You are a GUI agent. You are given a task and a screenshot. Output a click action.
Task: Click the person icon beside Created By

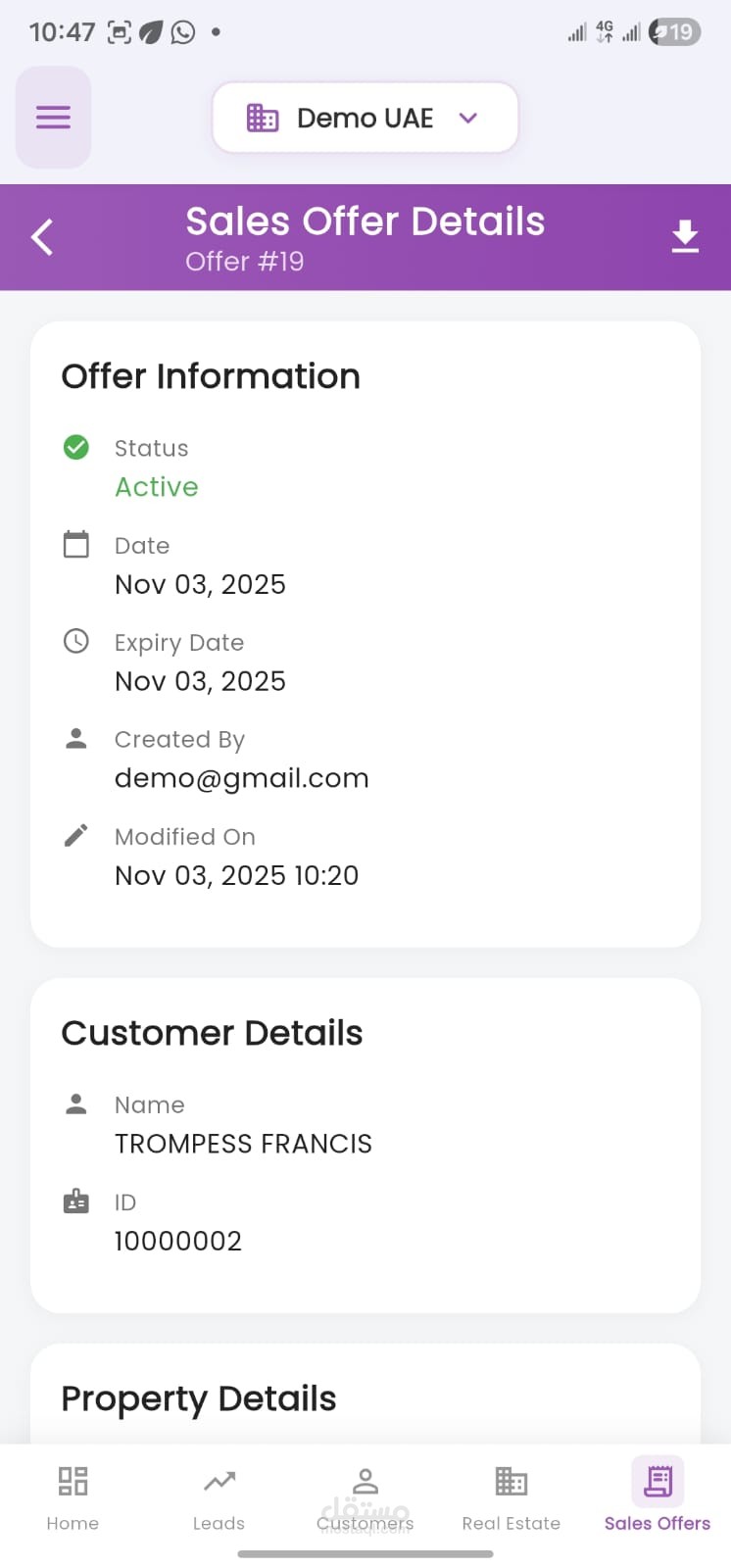76,738
